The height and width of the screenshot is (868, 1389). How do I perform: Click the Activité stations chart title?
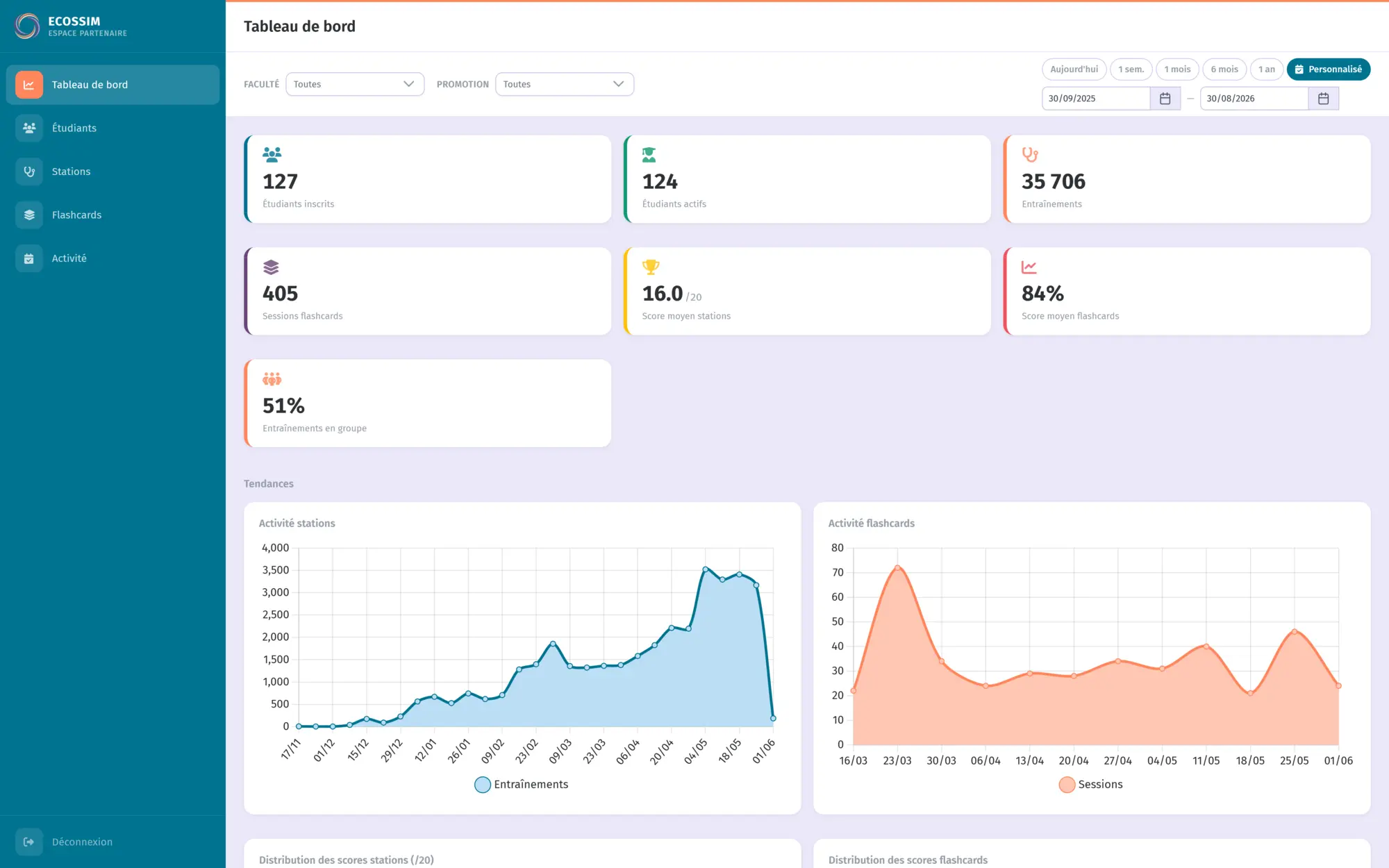[x=297, y=524]
